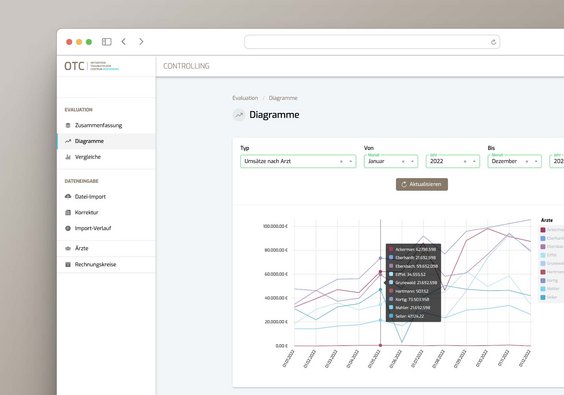Clear the Dezember month selection
Viewport: 564px width, 395px height.
[527, 162]
